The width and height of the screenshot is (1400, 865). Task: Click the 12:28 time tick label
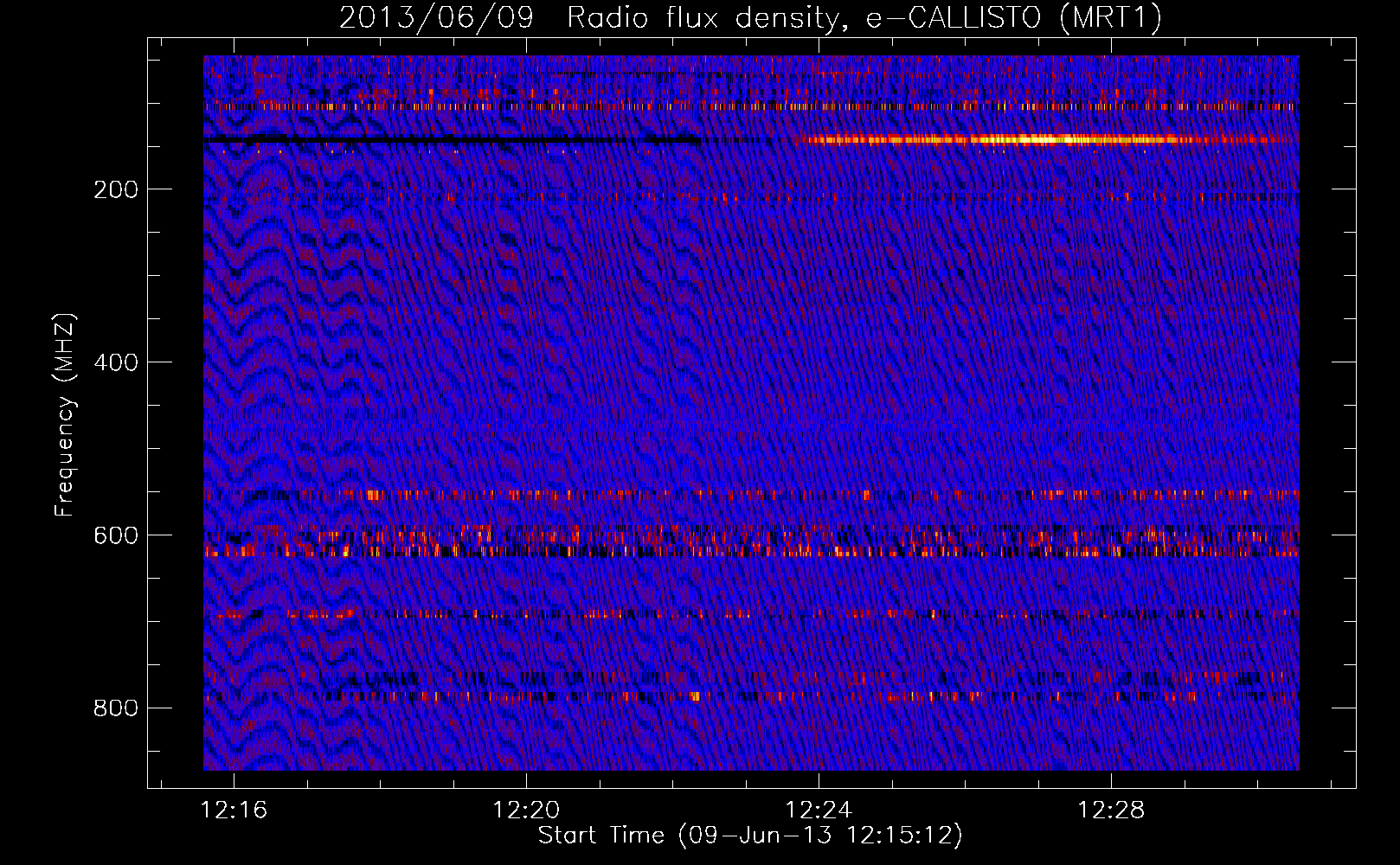1111,811
